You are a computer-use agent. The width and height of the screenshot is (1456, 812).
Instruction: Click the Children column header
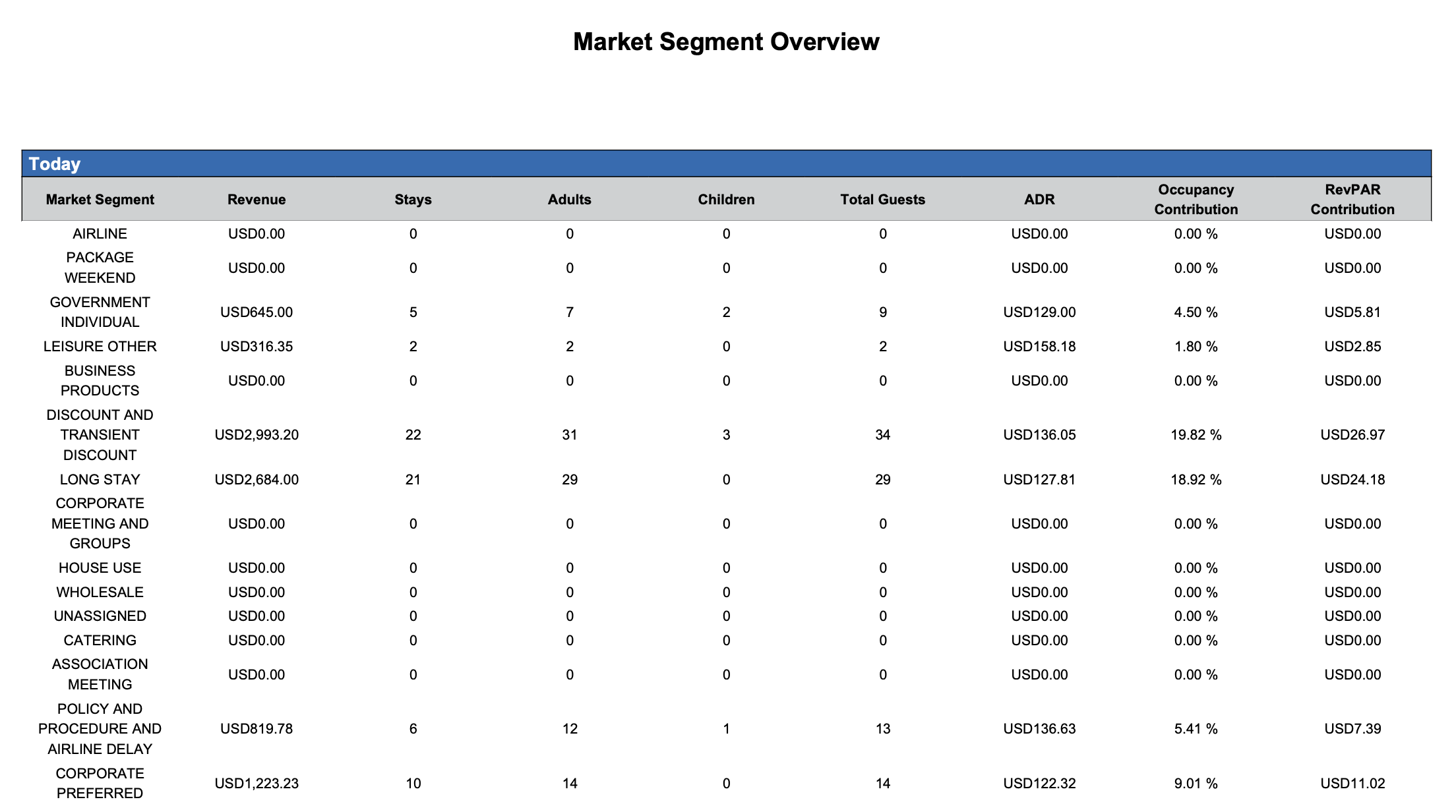[726, 200]
